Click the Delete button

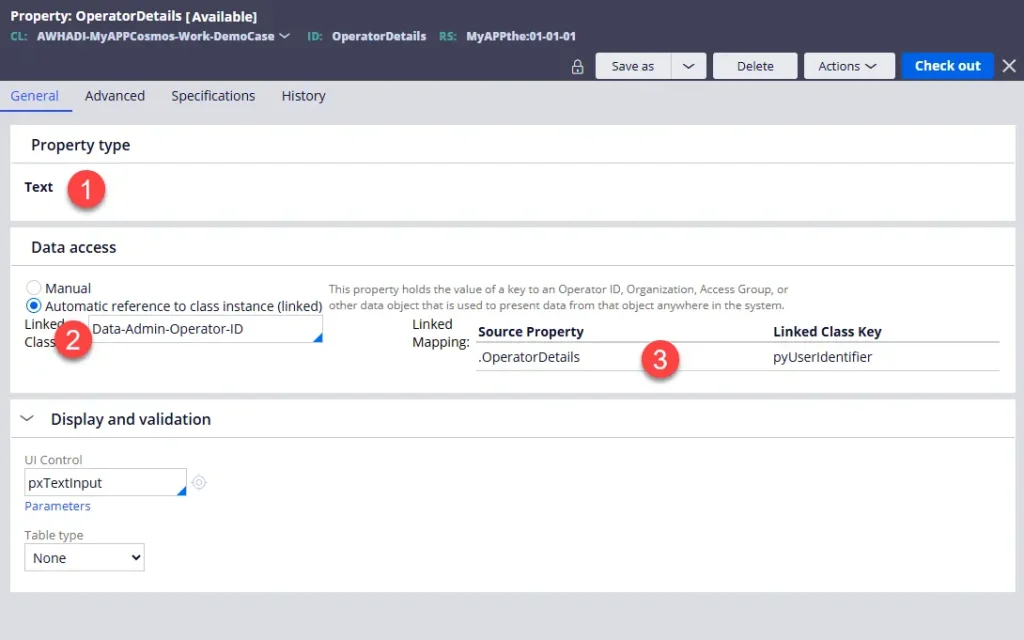[x=755, y=66]
